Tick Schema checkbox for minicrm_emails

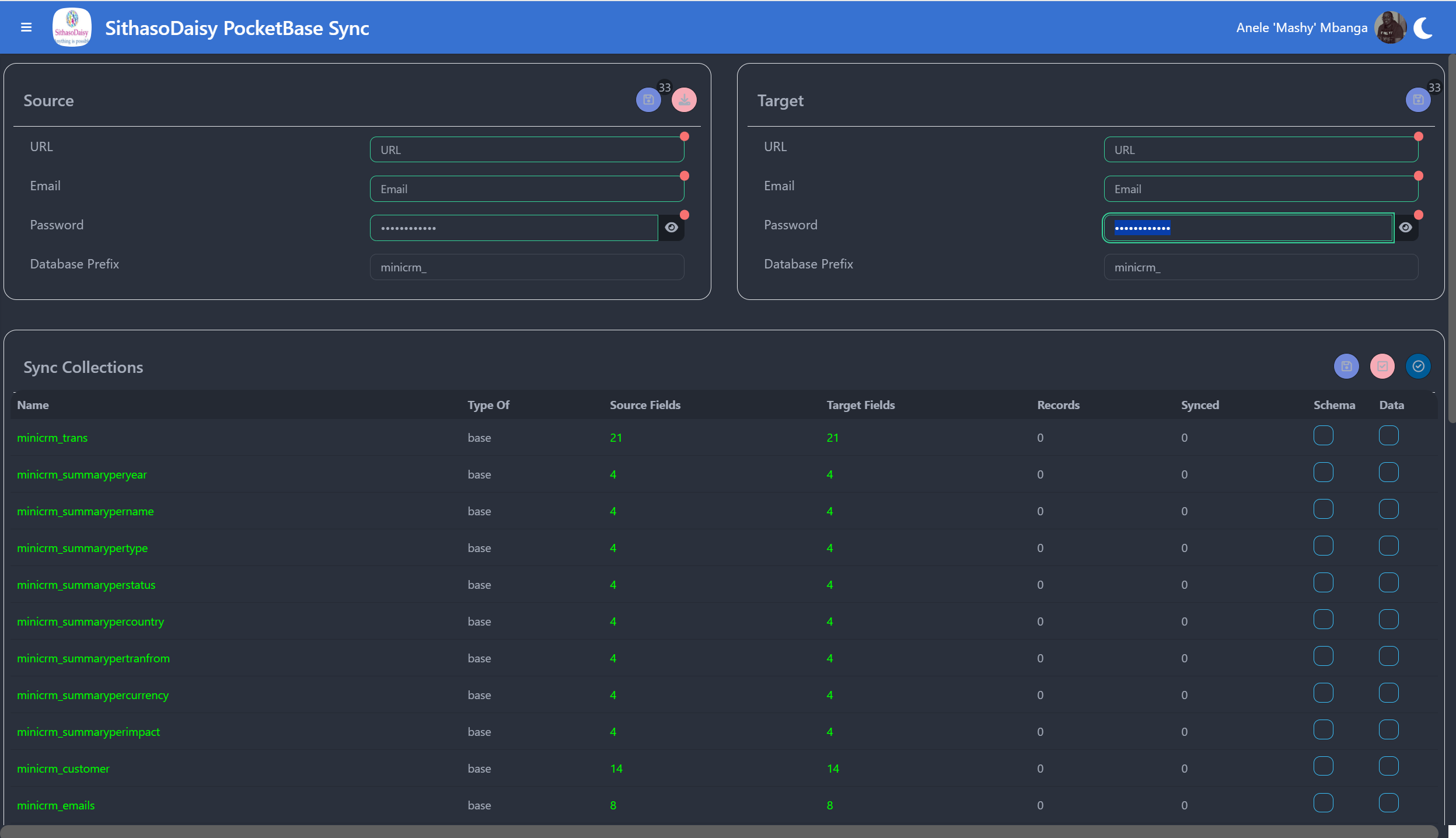pos(1323,803)
